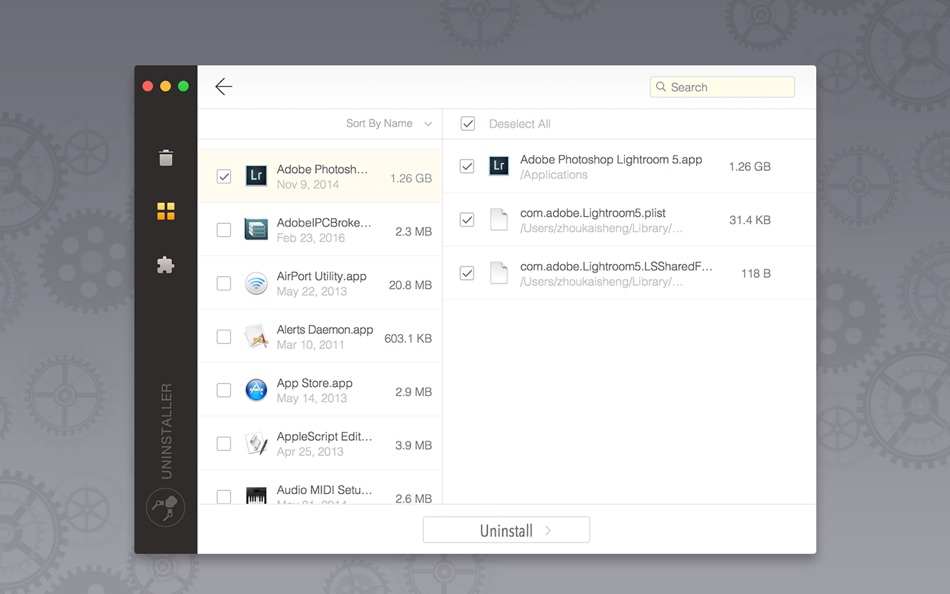
Task: Click the AppleScript Editor icon
Action: pyautogui.click(x=256, y=443)
